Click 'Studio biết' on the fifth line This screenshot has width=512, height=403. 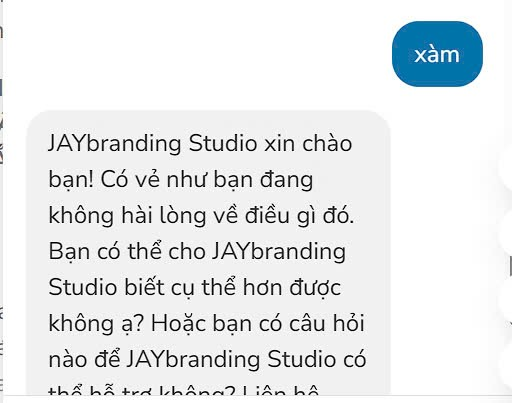point(106,287)
